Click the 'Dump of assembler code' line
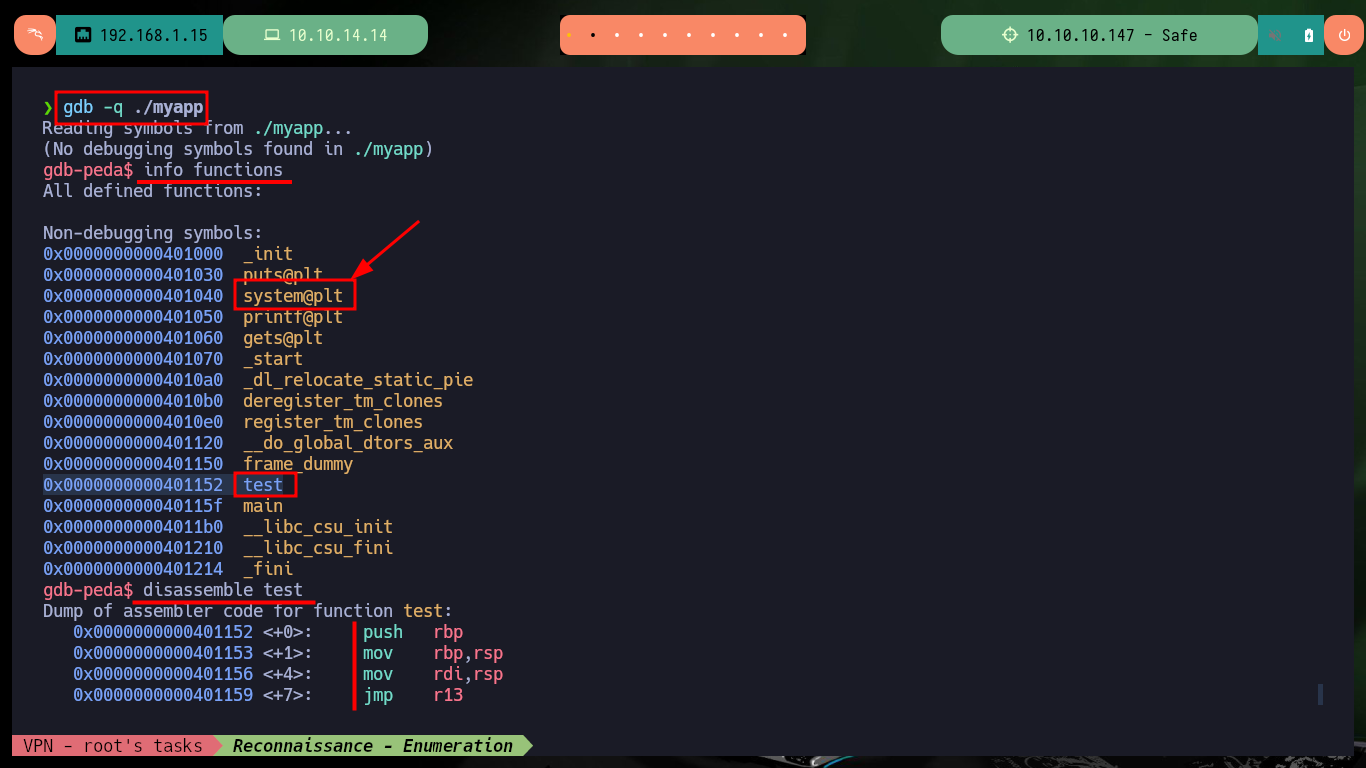The width and height of the screenshot is (1366, 768). pos(248,611)
